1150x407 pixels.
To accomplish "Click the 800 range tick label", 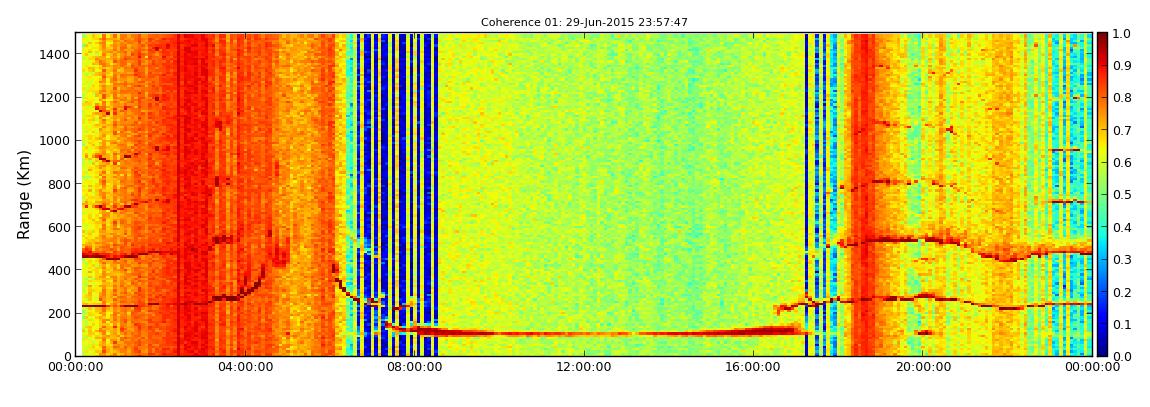I will (x=59, y=184).
